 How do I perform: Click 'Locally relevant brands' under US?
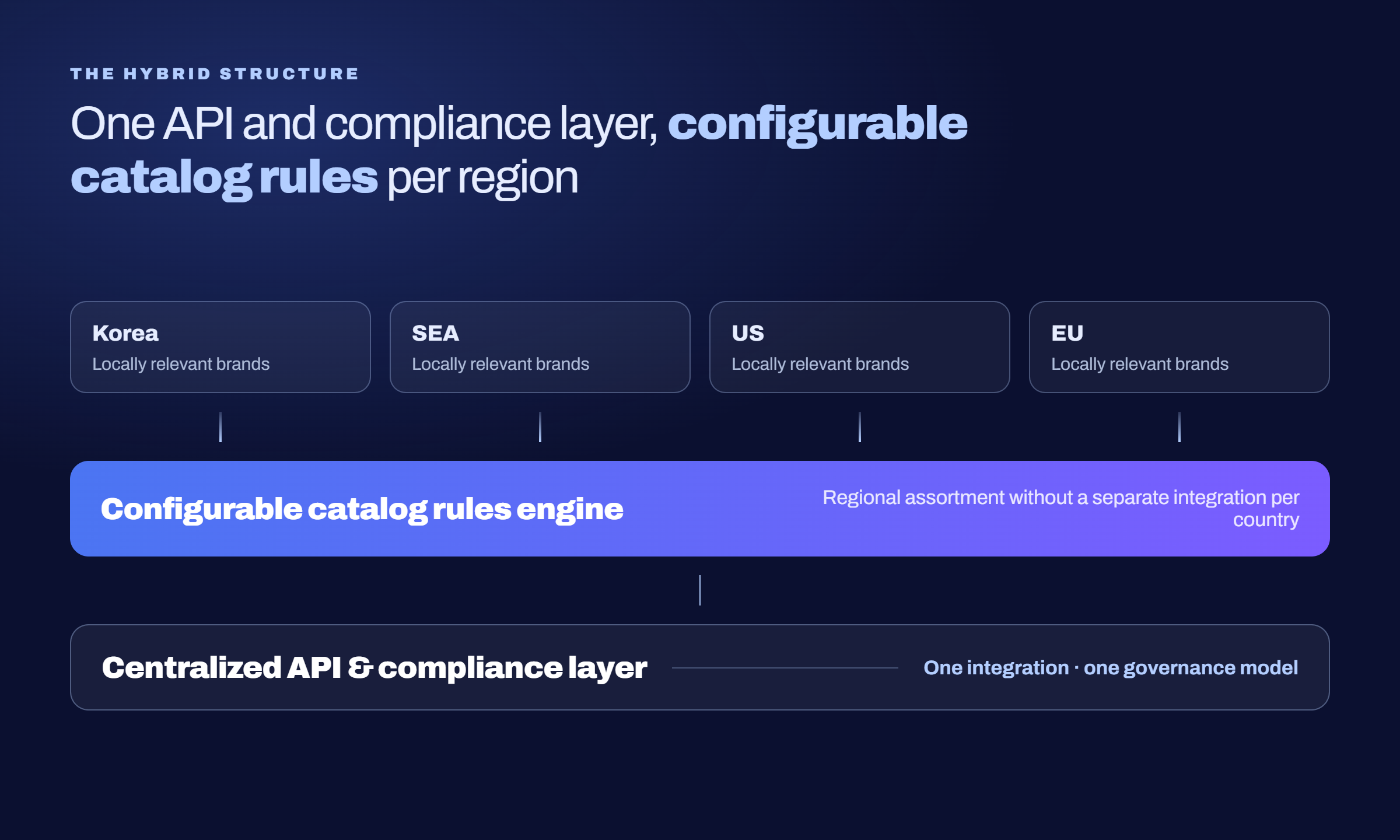pyautogui.click(x=820, y=364)
